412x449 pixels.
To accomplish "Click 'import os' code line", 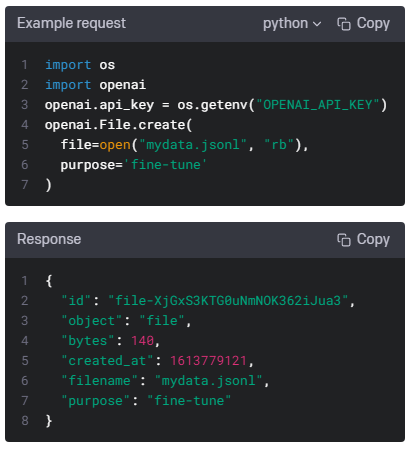I will [80, 65].
